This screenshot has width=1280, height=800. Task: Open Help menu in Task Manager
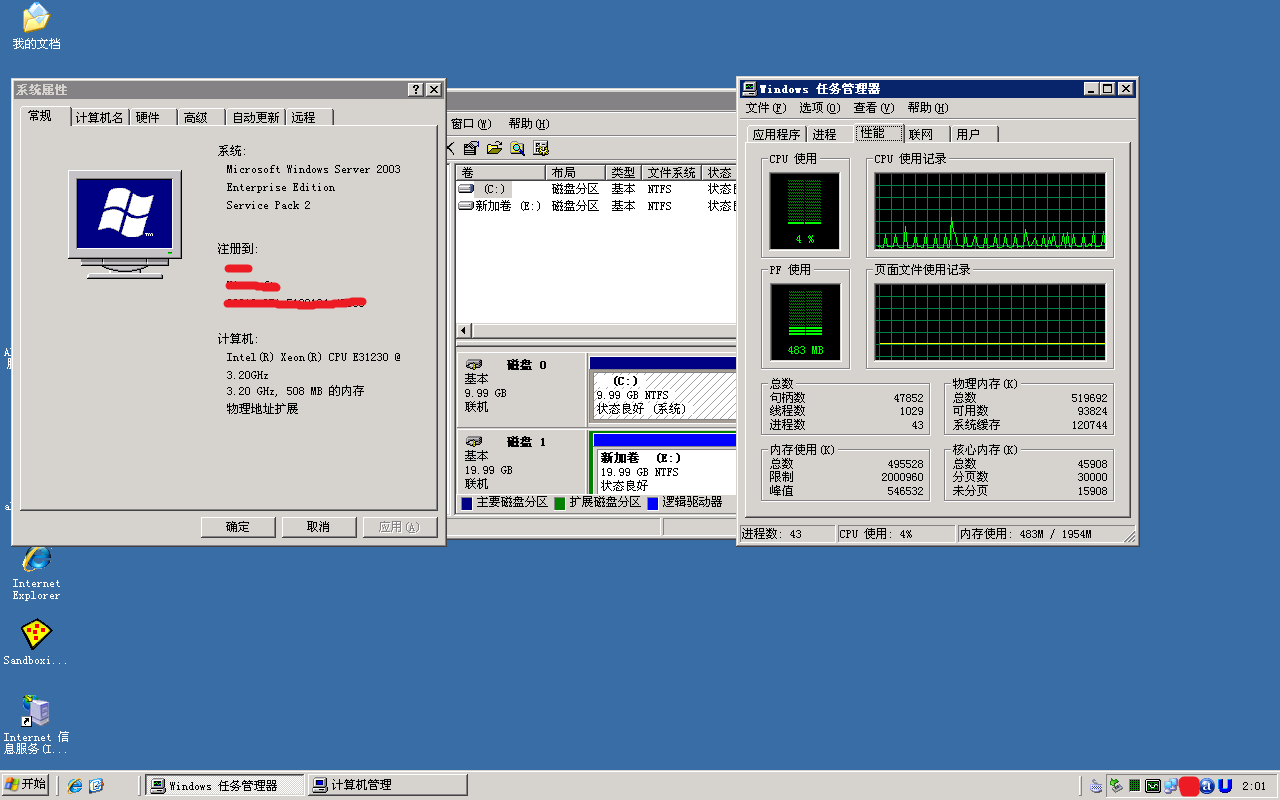click(x=928, y=108)
